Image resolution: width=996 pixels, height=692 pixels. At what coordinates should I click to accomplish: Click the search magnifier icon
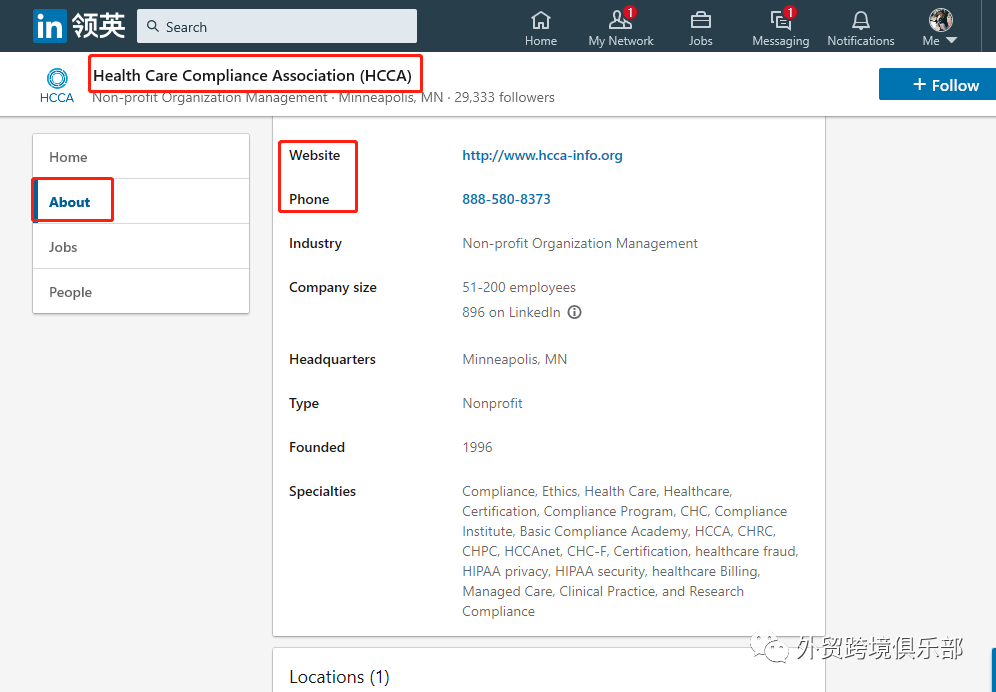point(152,27)
